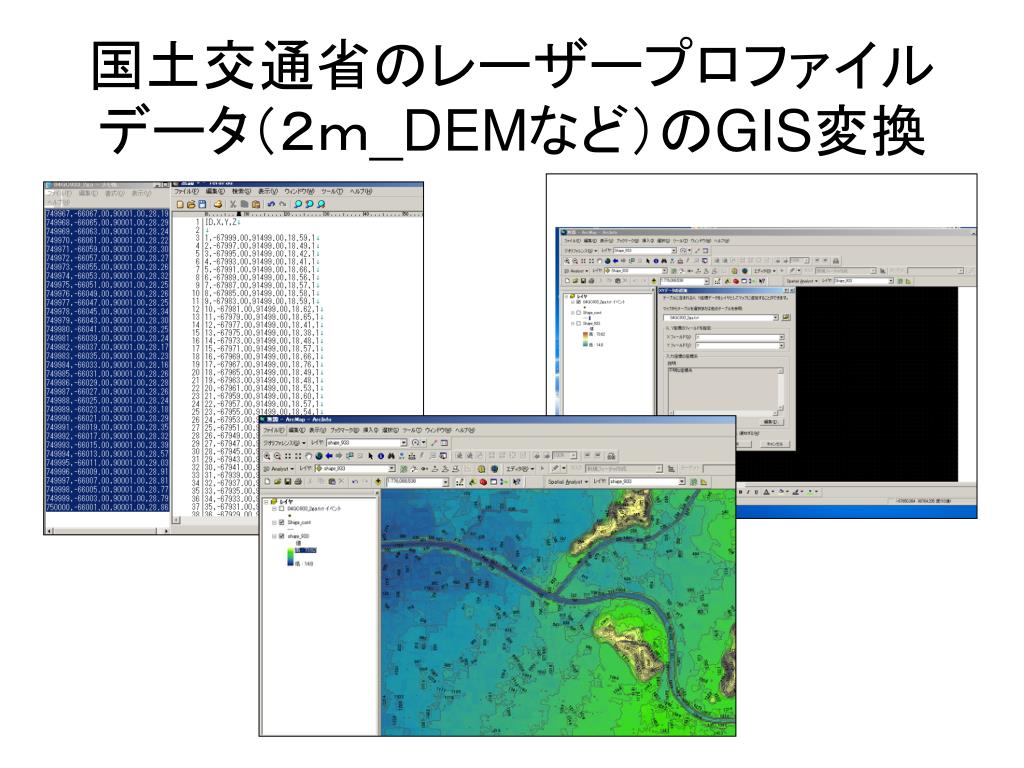Toggle event layer checkbox in back ArcMap window
Screen dimensions: 1024x768
click(x=578, y=302)
